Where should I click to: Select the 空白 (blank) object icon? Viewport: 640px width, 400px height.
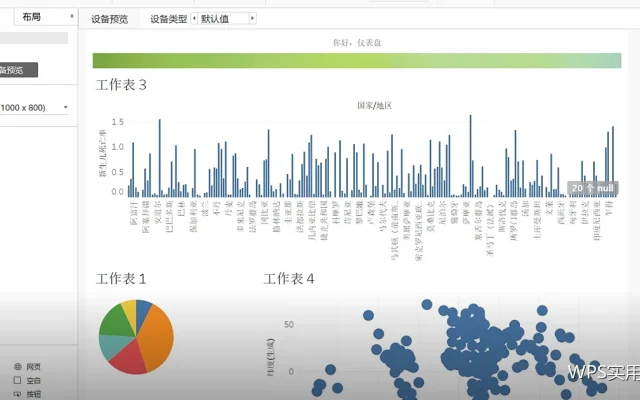[17, 380]
